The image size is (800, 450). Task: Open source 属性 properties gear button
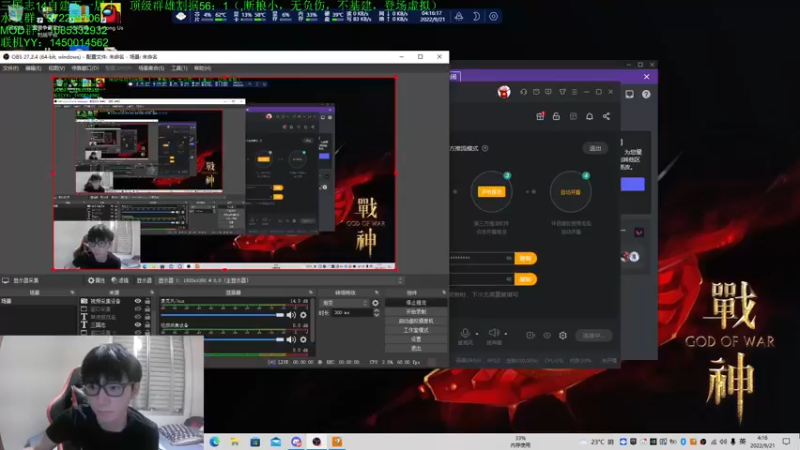click(96, 280)
